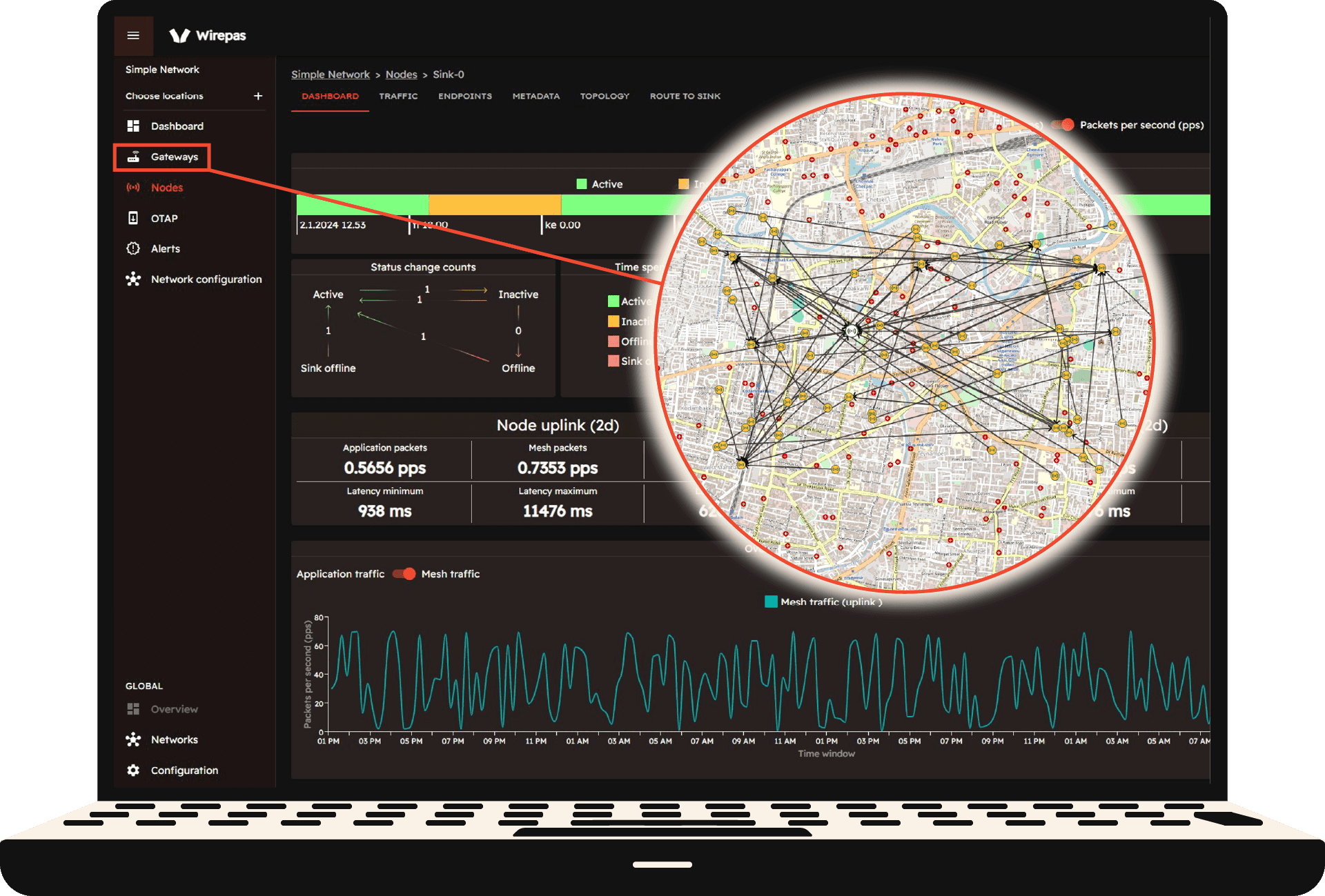Select the Network configuration nodes icon
1325x896 pixels.
(x=133, y=279)
